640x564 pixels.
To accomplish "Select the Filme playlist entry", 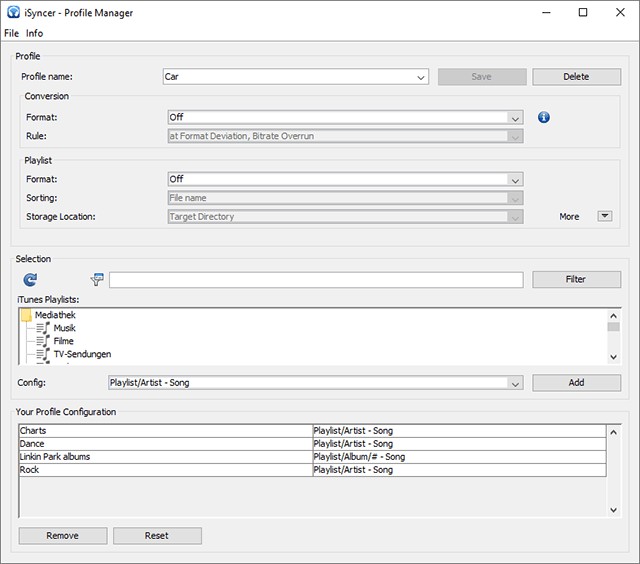I will [x=63, y=341].
